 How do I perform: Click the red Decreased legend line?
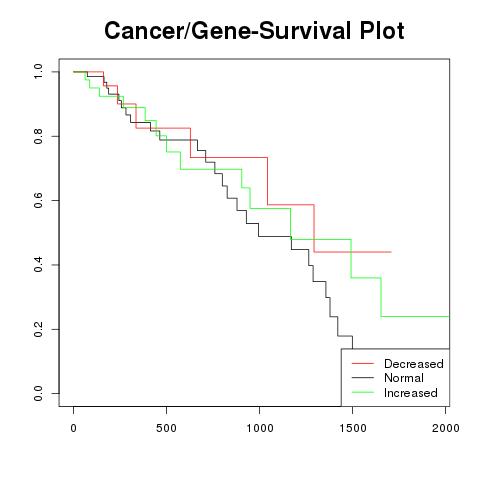click(363, 364)
